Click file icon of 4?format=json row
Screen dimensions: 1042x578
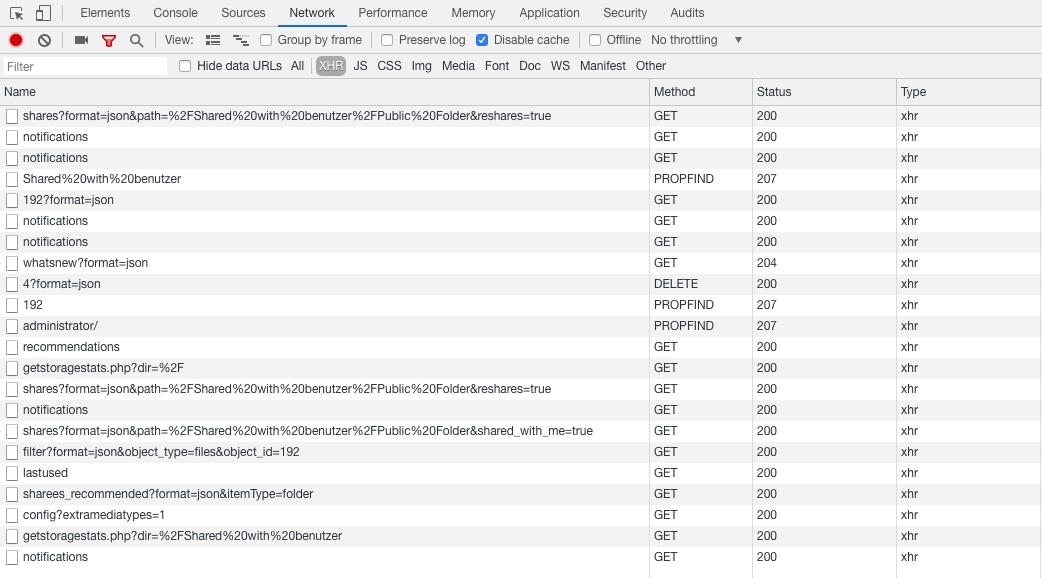pos(12,284)
